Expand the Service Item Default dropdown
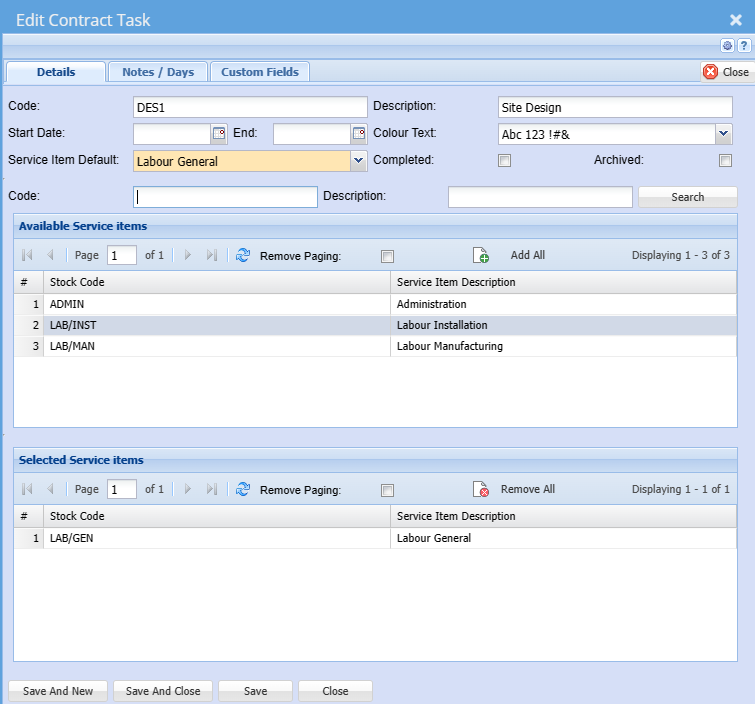 [359, 161]
